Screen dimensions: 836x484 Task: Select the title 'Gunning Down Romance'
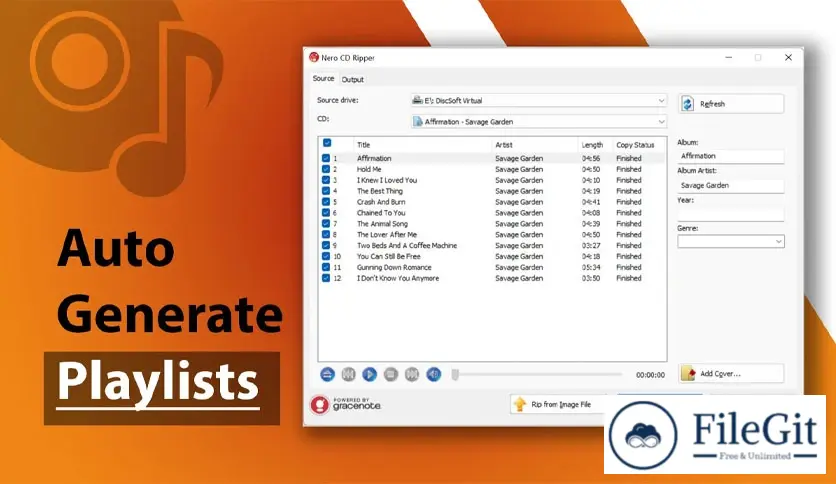tap(394, 268)
